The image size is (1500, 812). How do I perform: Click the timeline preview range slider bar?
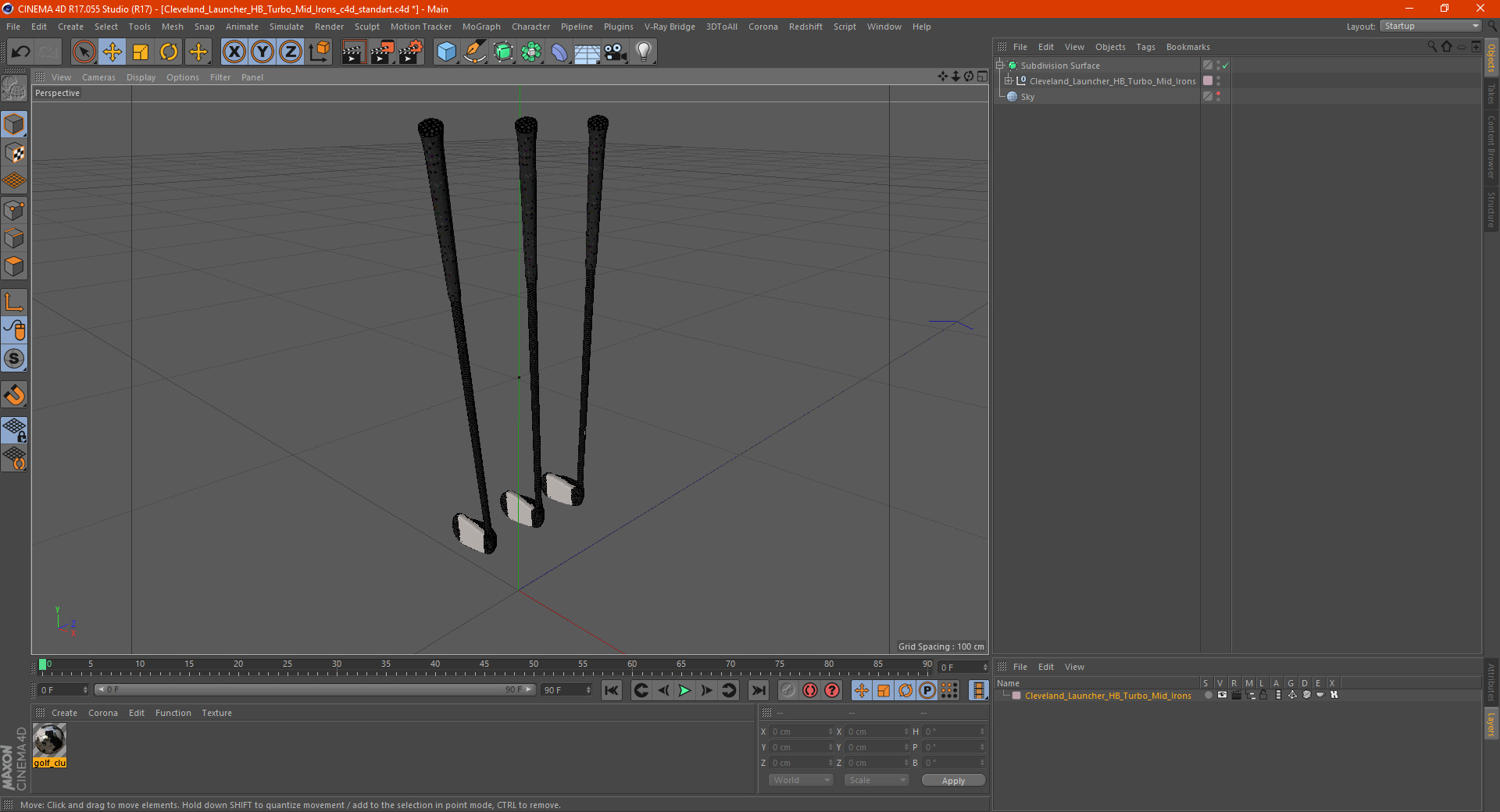(x=314, y=689)
